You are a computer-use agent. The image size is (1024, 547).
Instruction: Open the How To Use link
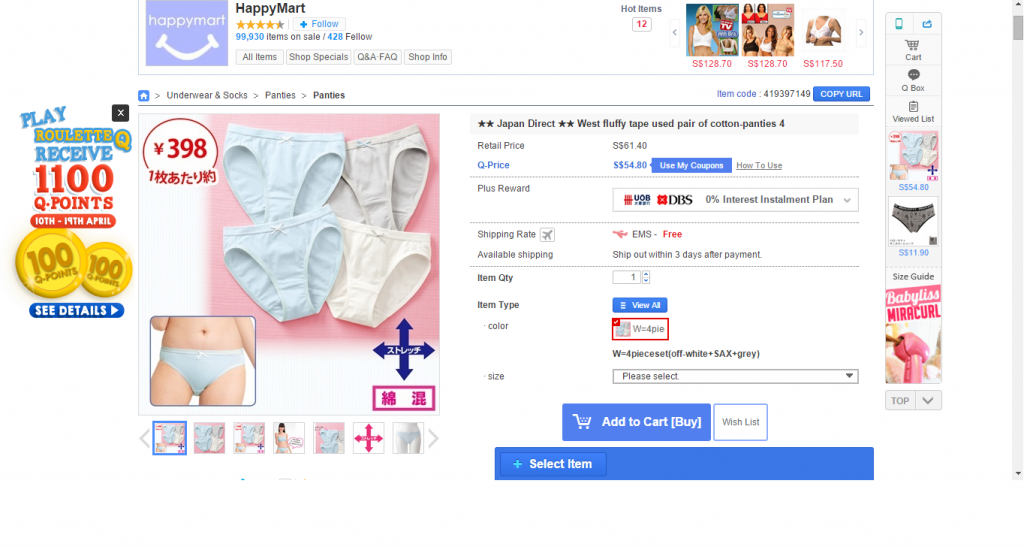coord(759,165)
